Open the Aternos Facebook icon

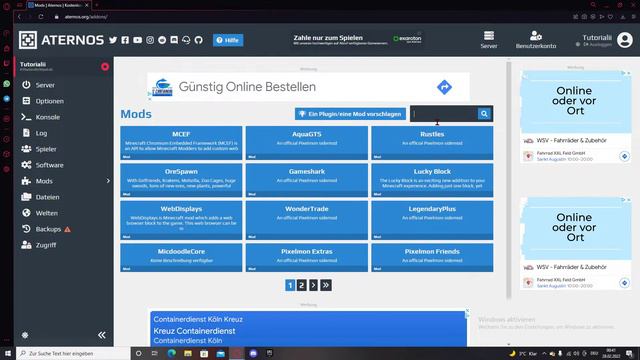tap(125, 40)
